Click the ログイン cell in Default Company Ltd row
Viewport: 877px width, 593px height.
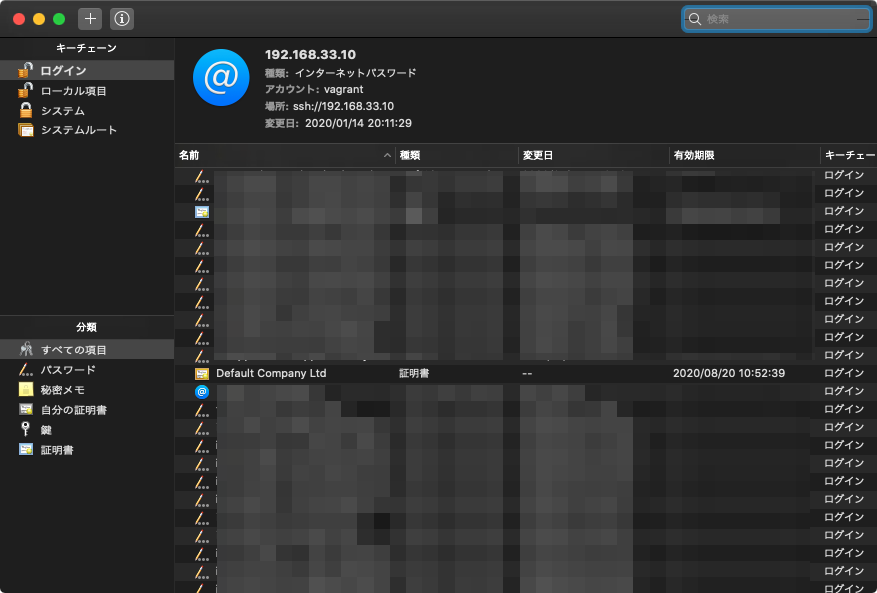pyautogui.click(x=844, y=373)
